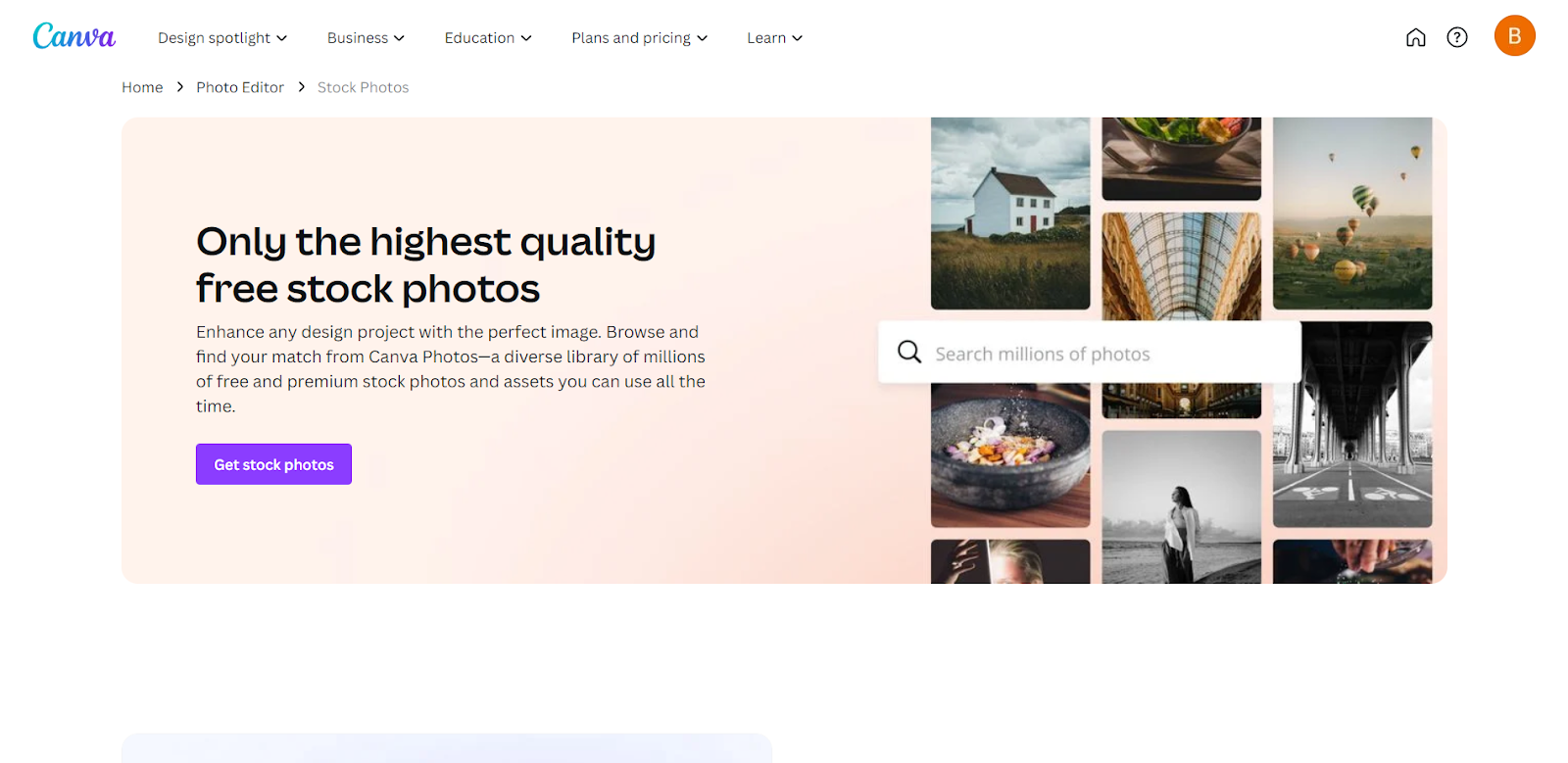The image size is (1568, 763).
Task: Click the Canva logo
Action: (74, 37)
